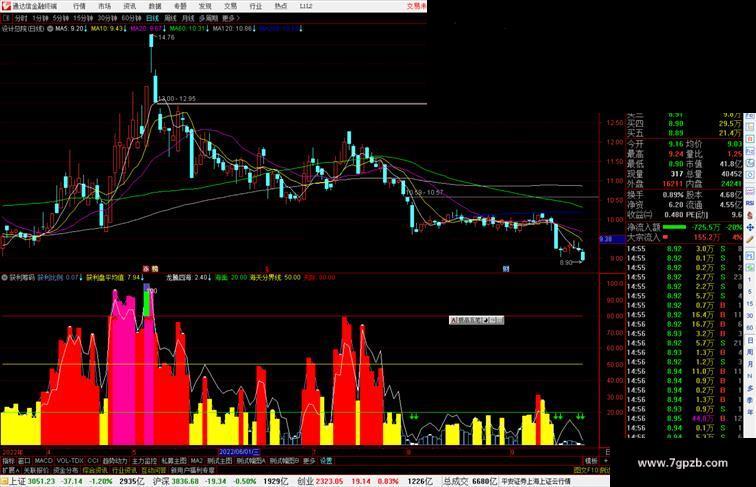Open the 行业资讯 tab

tap(124, 470)
